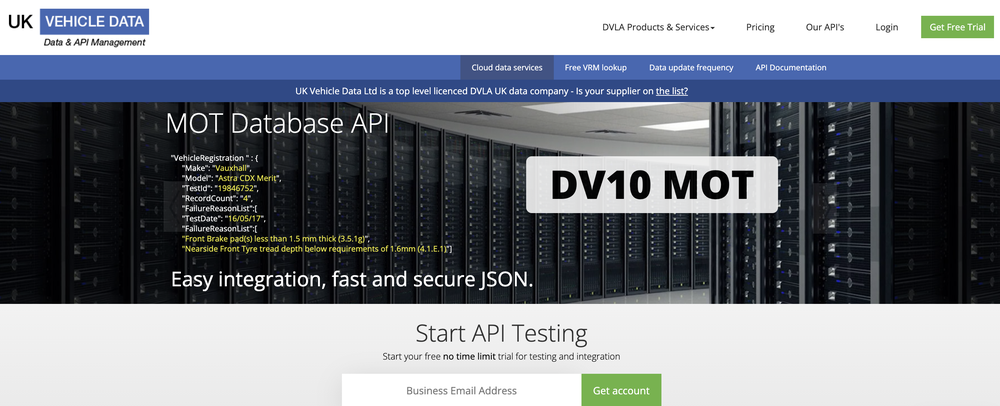
Task: View Data update frequency tab
Action: pyautogui.click(x=691, y=68)
